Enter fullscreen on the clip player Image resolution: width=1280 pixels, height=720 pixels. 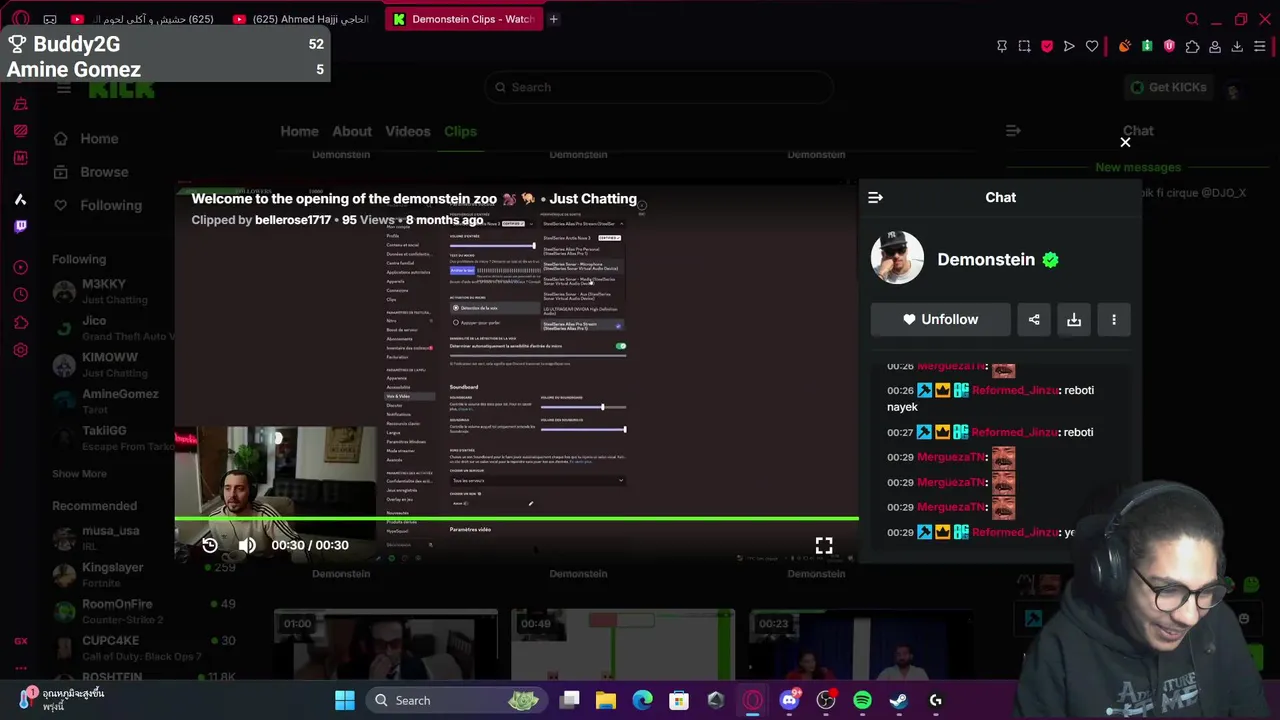point(824,545)
